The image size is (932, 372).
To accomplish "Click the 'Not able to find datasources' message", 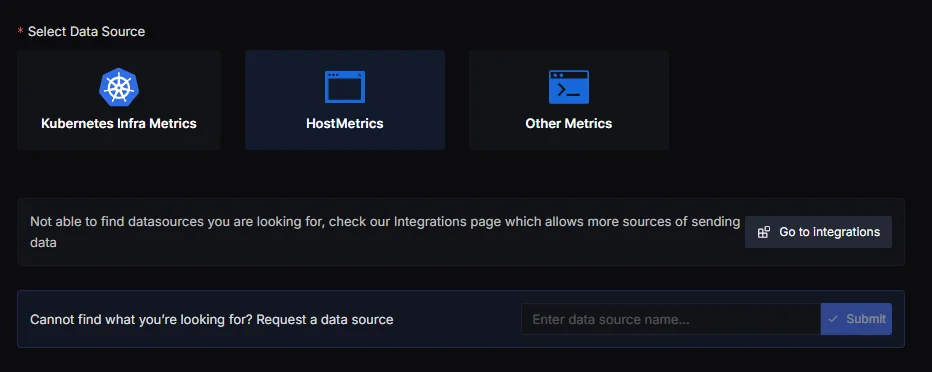I will coord(385,232).
